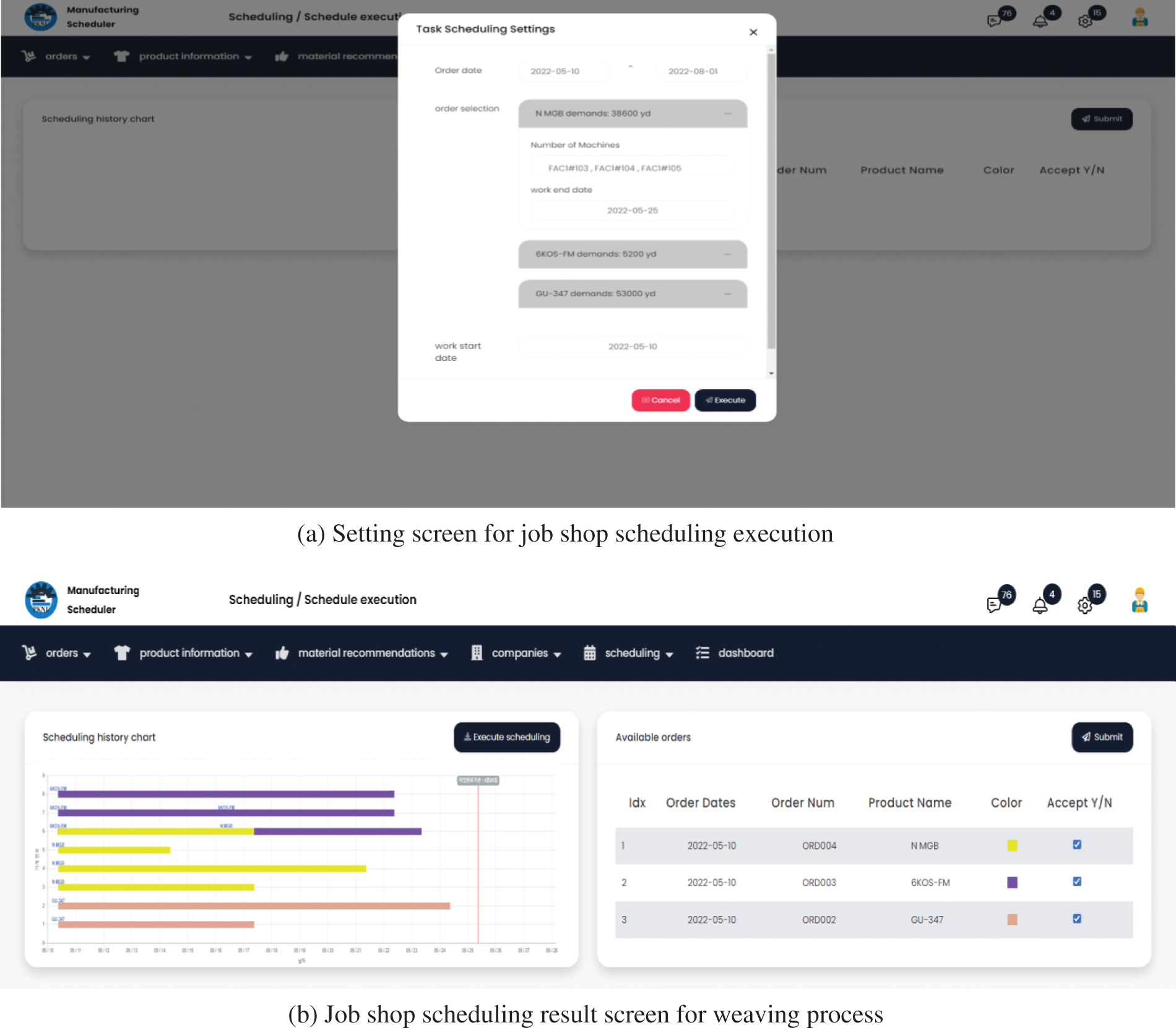Click the dashboard list icon in the navbar

pos(703,653)
